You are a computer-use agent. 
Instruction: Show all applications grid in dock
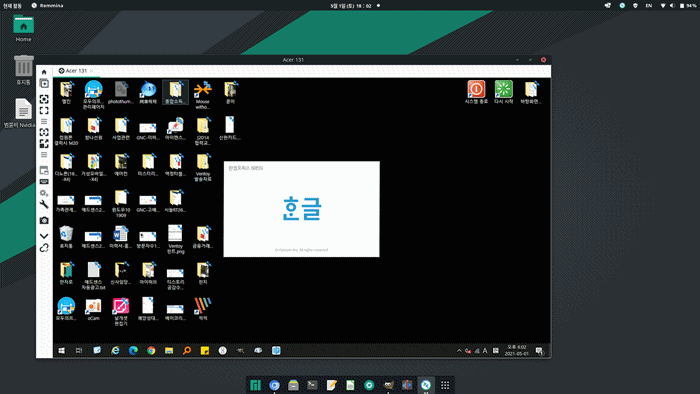[445, 385]
